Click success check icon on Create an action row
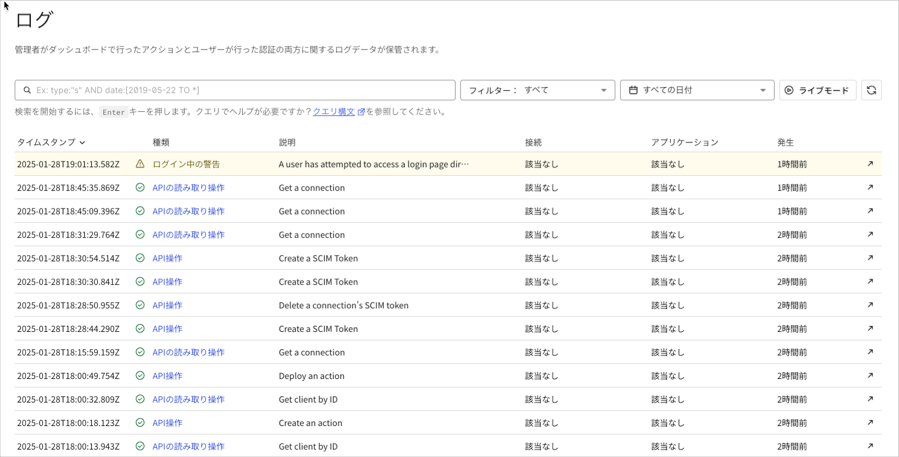Image resolution: width=899 pixels, height=457 pixels. 140,423
